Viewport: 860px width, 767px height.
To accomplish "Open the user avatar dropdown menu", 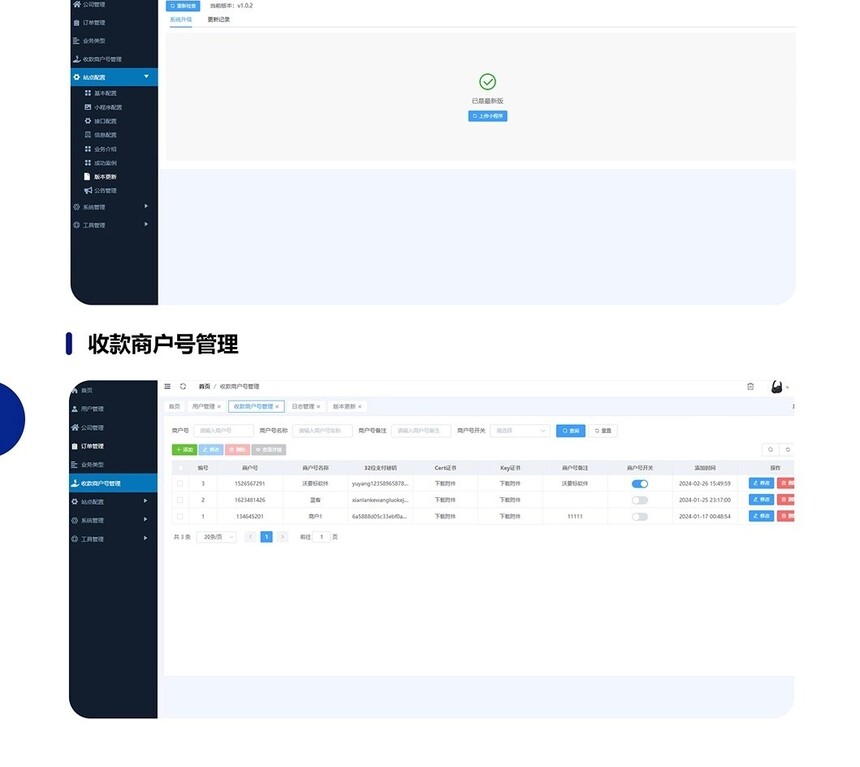I will (779, 387).
